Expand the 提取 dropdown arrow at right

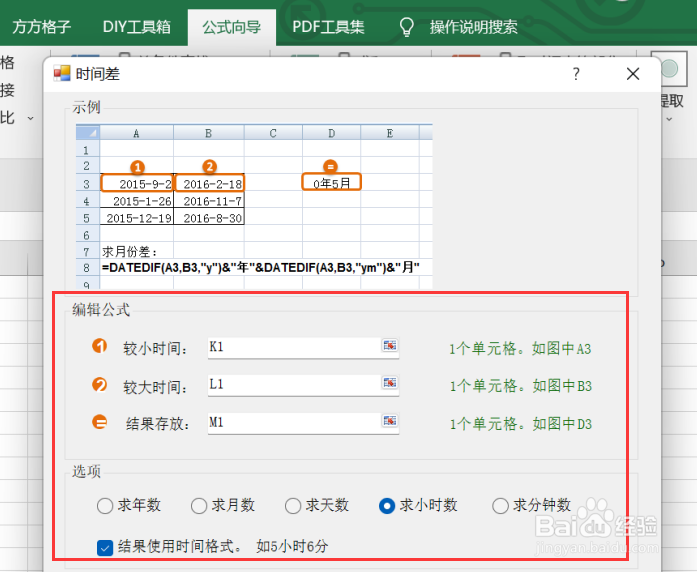pyautogui.click(x=669, y=120)
